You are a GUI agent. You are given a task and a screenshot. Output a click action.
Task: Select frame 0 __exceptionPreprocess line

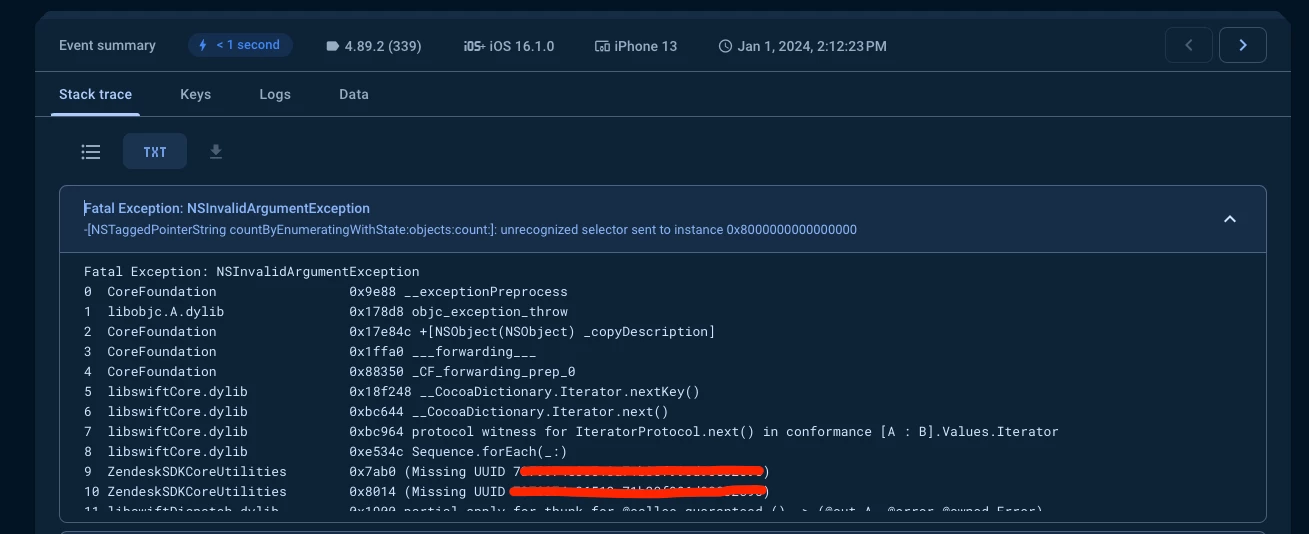pyautogui.click(x=326, y=292)
